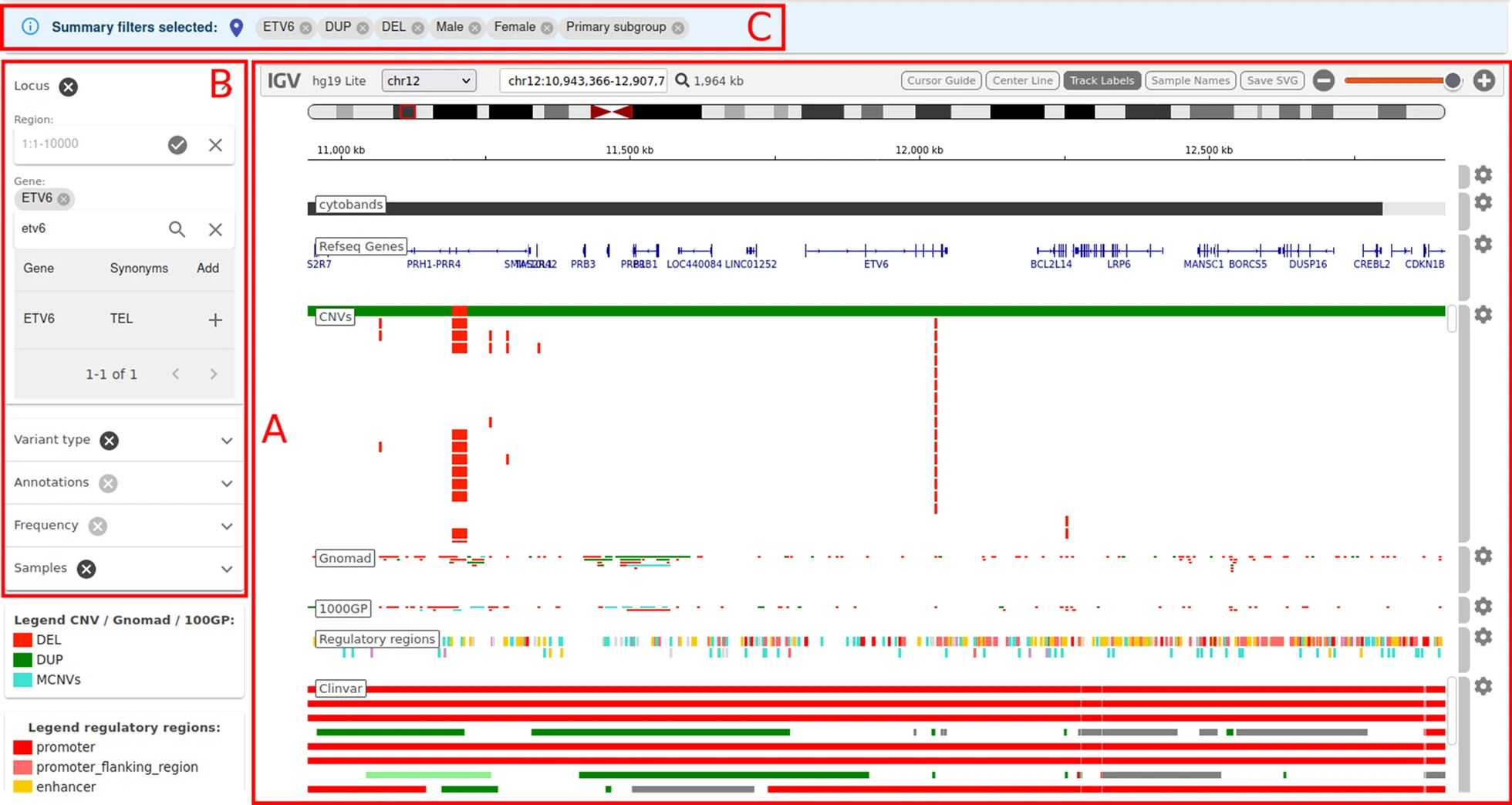
Task: Click the IGV zoom in plus icon
Action: (x=1483, y=80)
